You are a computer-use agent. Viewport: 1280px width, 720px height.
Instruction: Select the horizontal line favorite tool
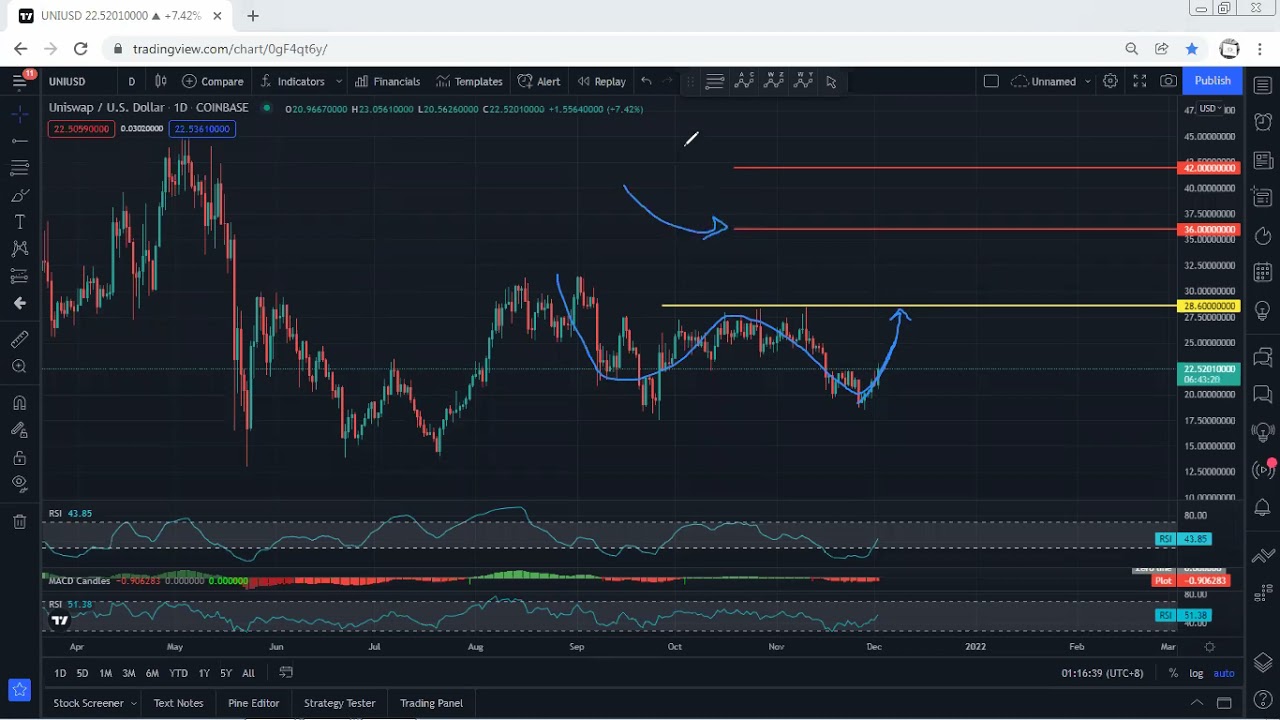pos(714,81)
